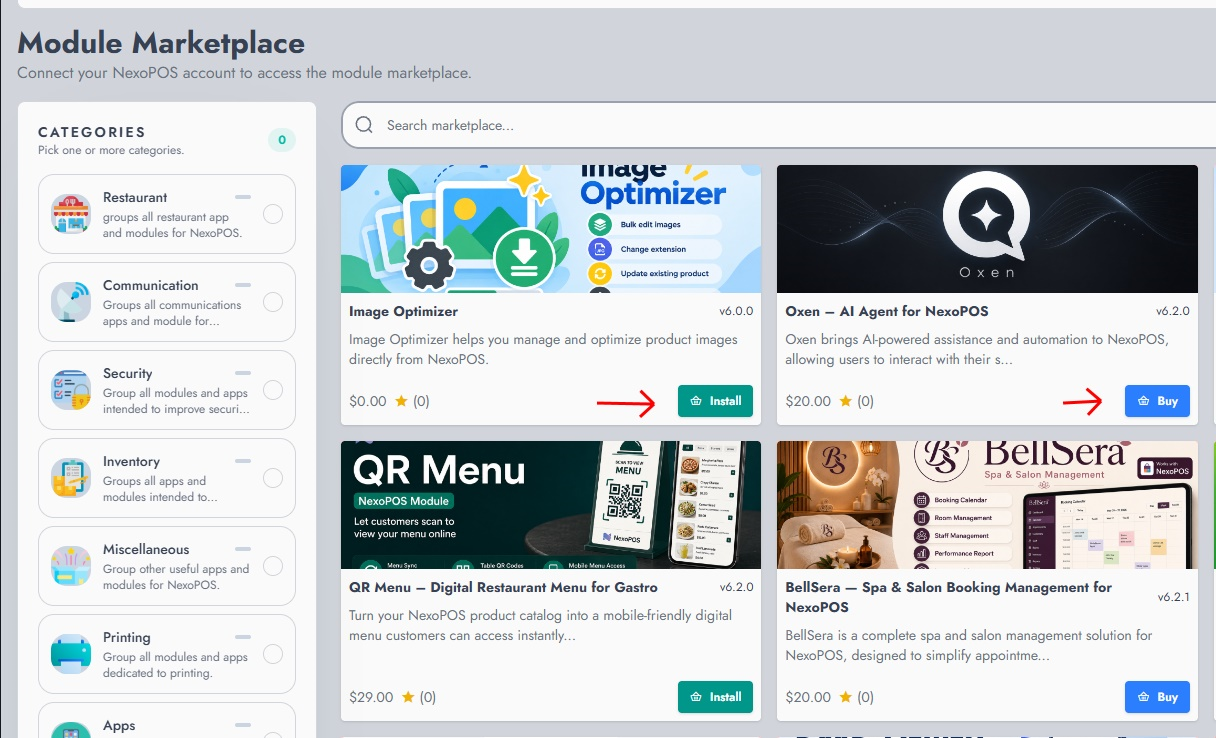The height and width of the screenshot is (738, 1216).
Task: Buy the BellSera spa module
Action: [x=1157, y=697]
